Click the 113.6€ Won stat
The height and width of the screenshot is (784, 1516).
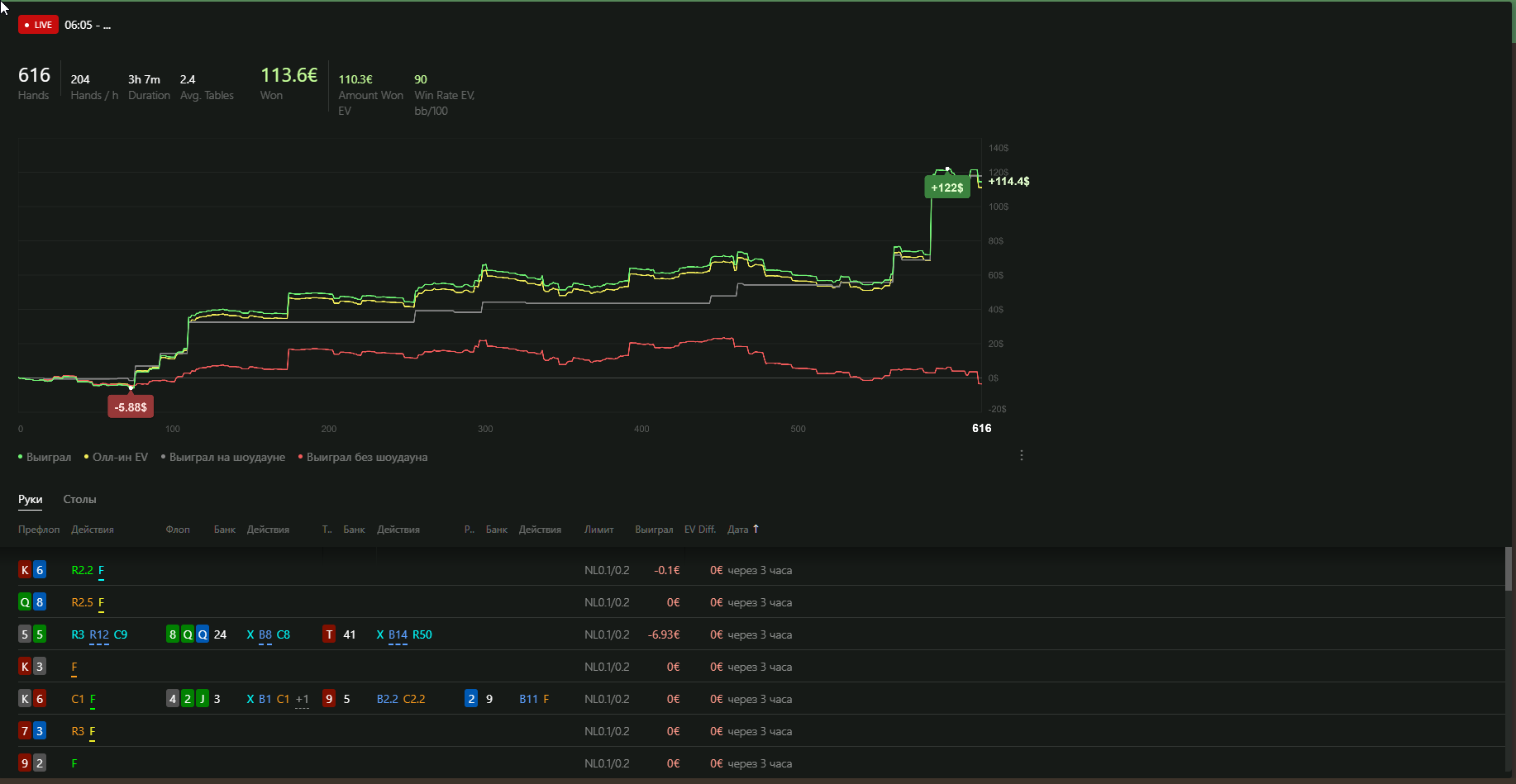(288, 83)
